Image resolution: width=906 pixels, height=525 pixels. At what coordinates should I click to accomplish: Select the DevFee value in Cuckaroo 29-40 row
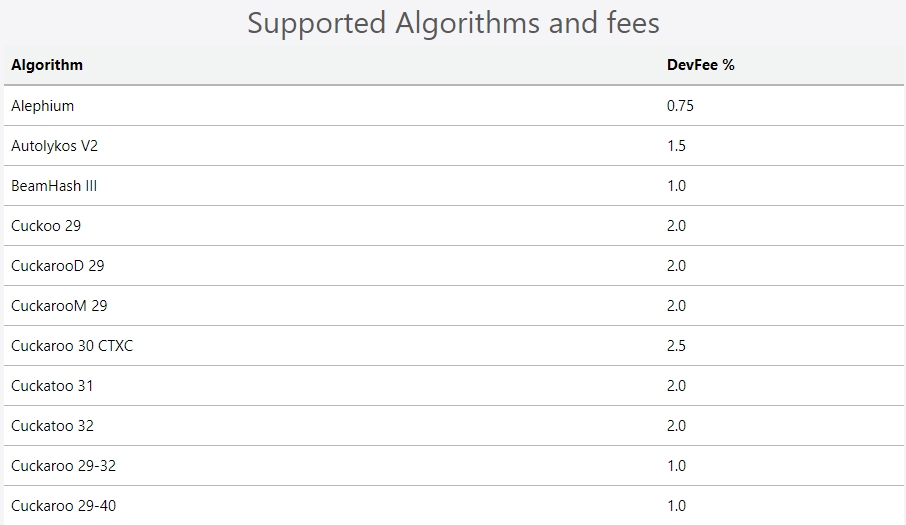[676, 506]
